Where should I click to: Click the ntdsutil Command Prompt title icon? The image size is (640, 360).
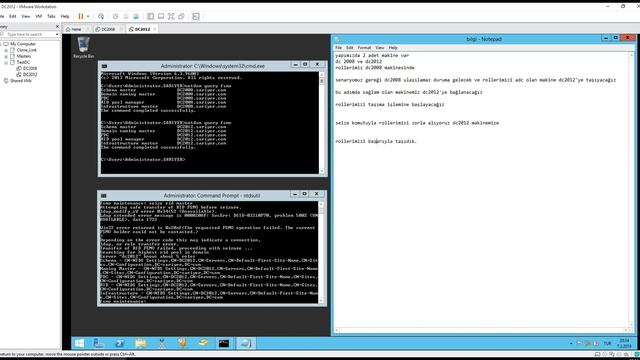pos(104,196)
